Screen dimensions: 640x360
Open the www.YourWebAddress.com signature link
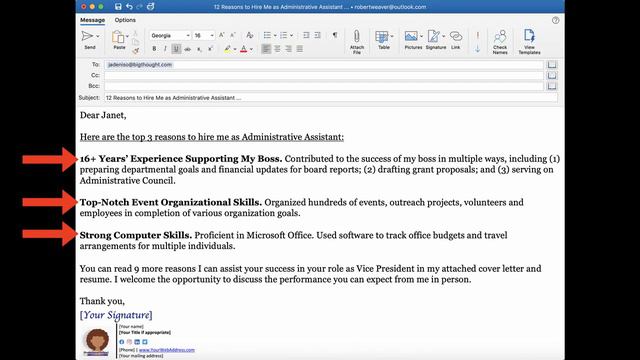pyautogui.click(x=167, y=350)
